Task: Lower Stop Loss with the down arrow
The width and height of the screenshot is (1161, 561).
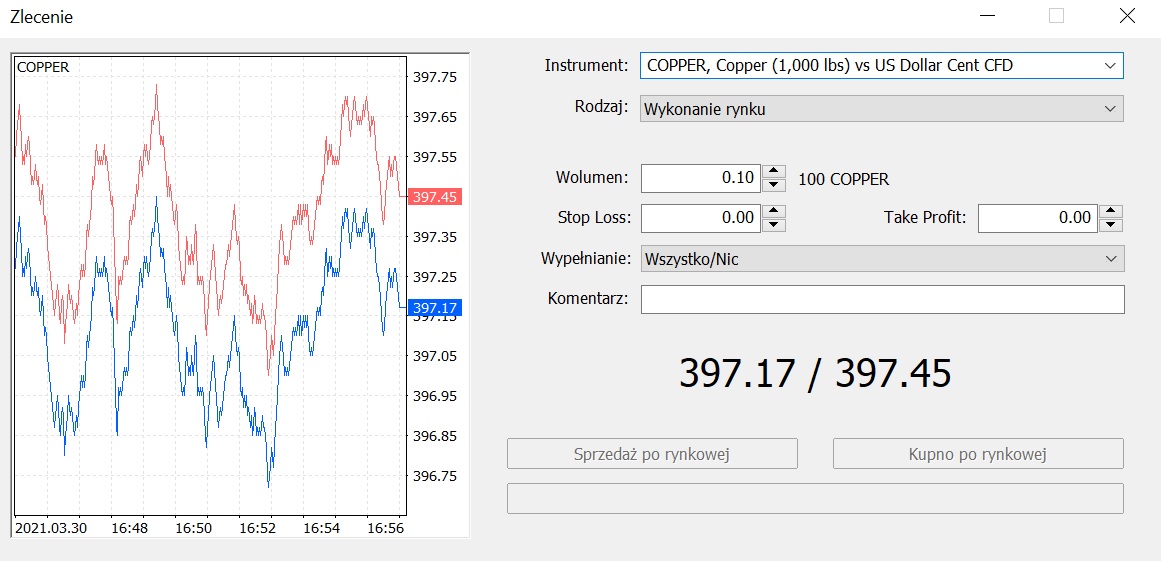Action: (x=773, y=224)
